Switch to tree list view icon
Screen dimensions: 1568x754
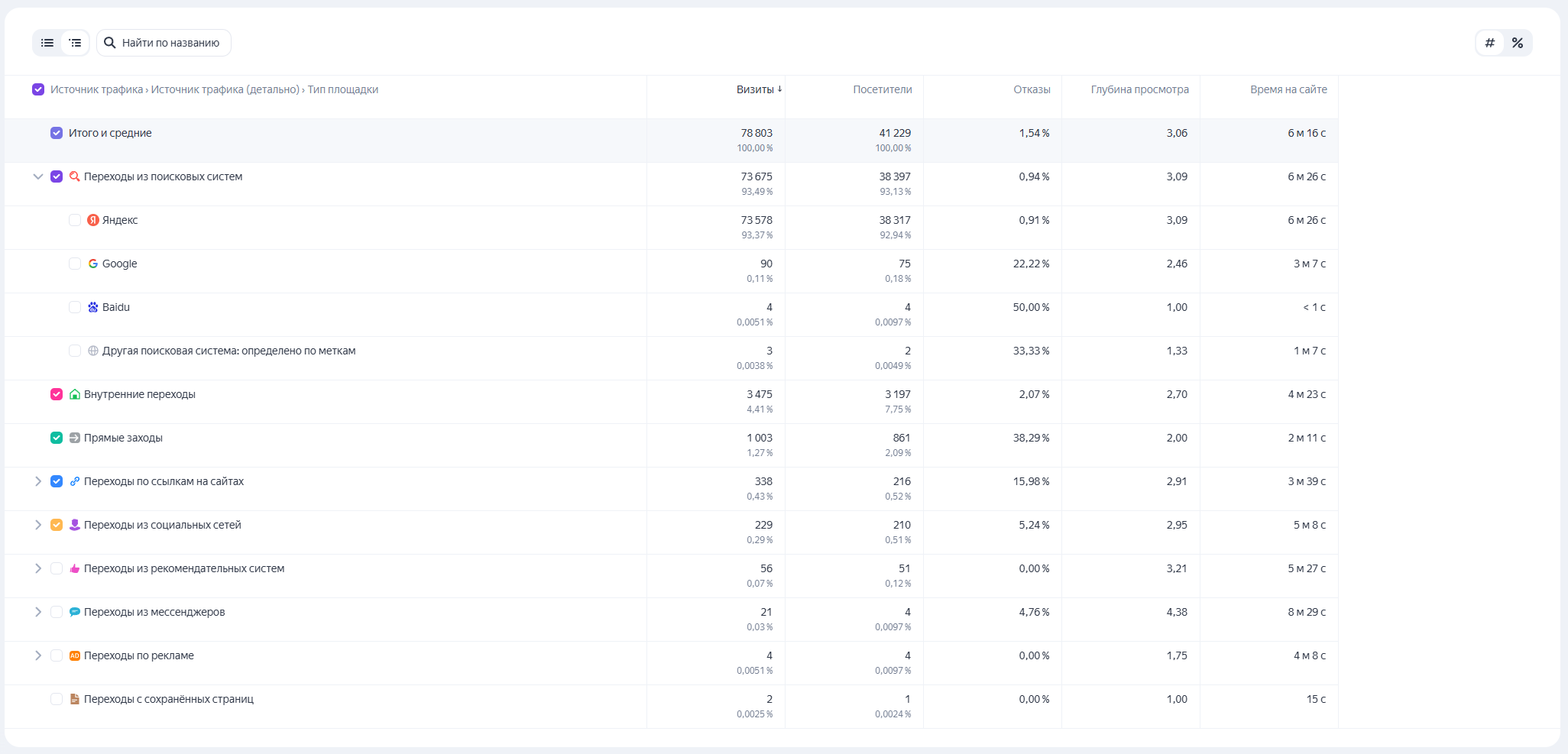point(75,43)
